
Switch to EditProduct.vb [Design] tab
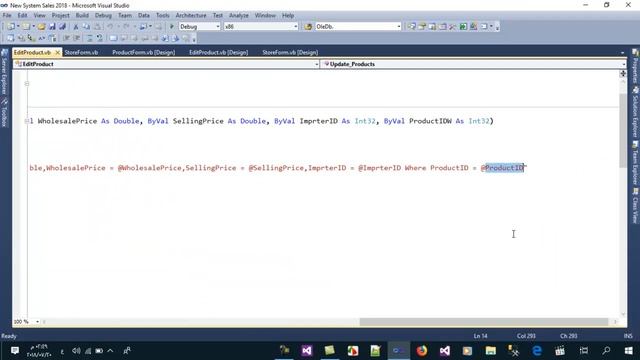(x=218, y=52)
